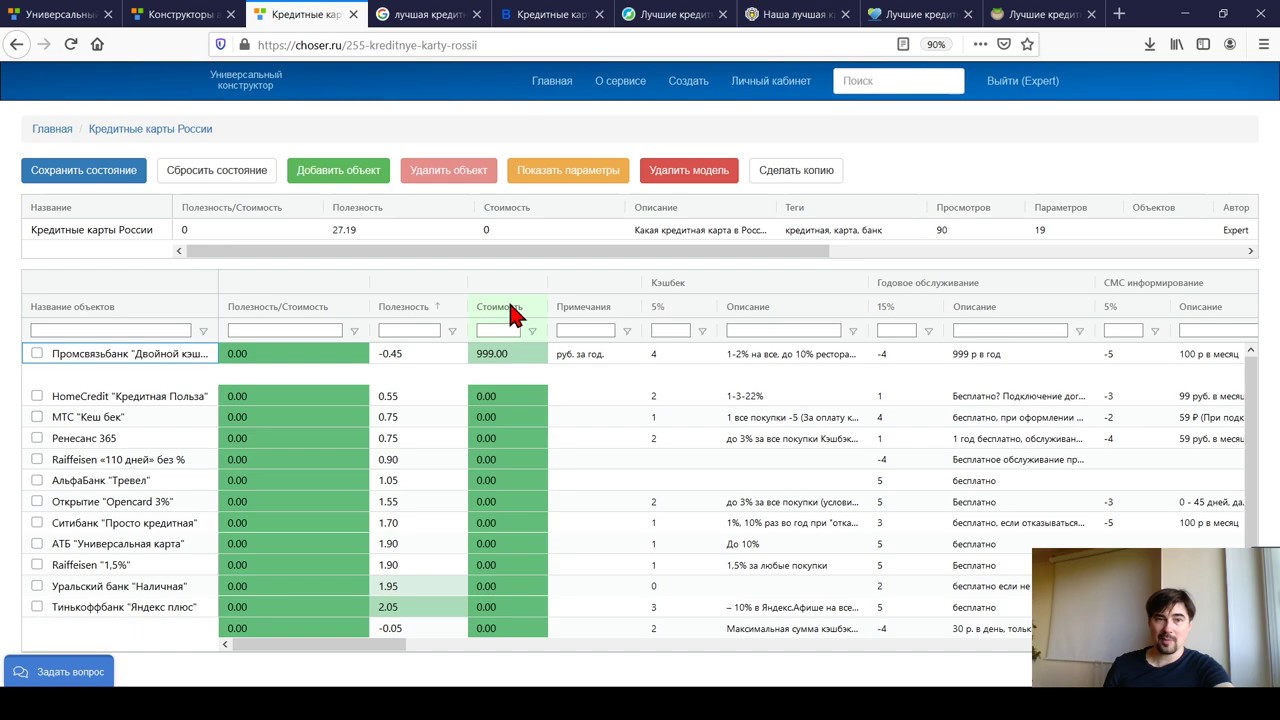The width and height of the screenshot is (1280, 720).
Task: Log out via Выйти (Expert) link
Action: point(1023,81)
